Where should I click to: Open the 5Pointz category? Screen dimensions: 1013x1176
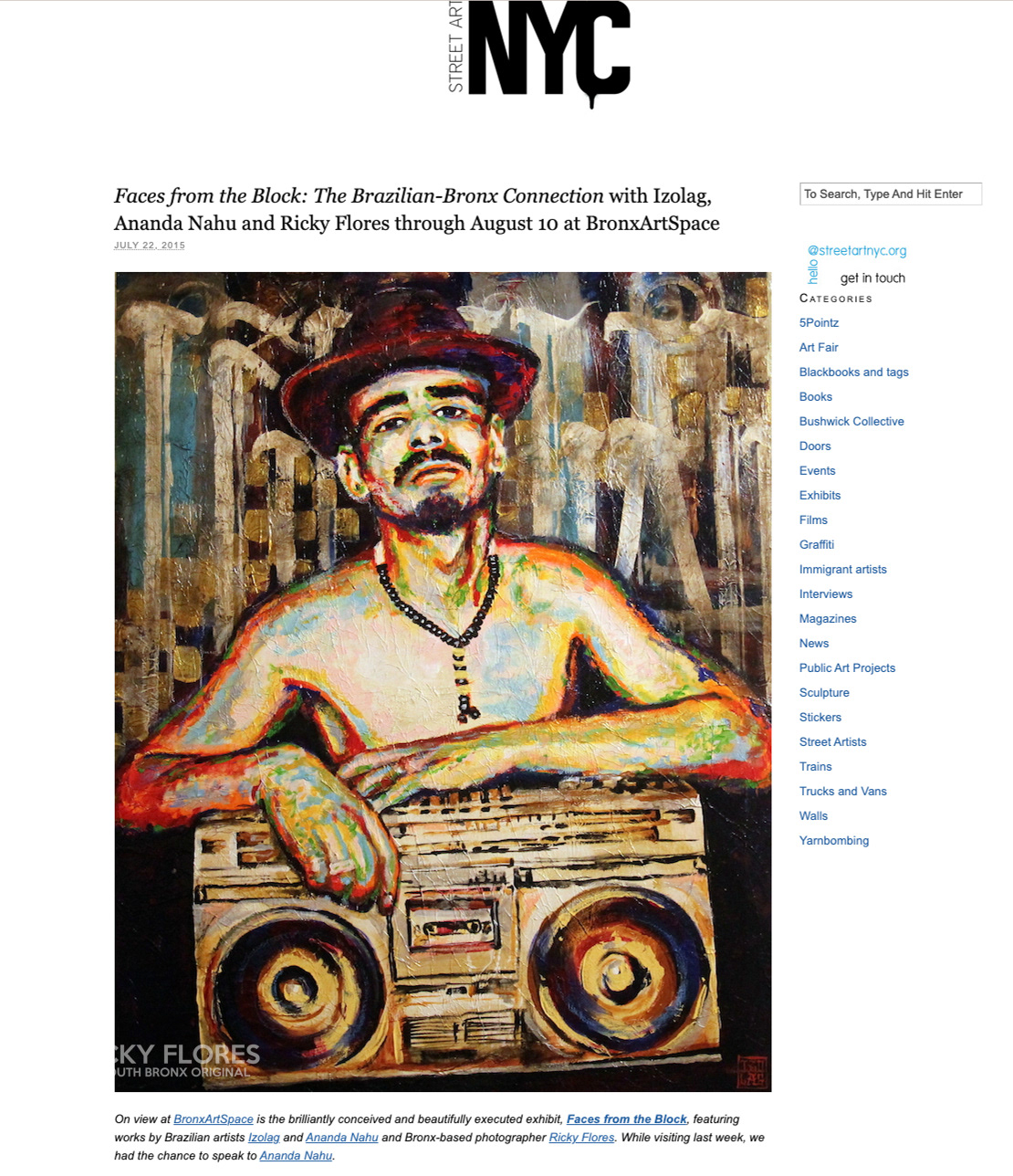pyautogui.click(x=819, y=322)
